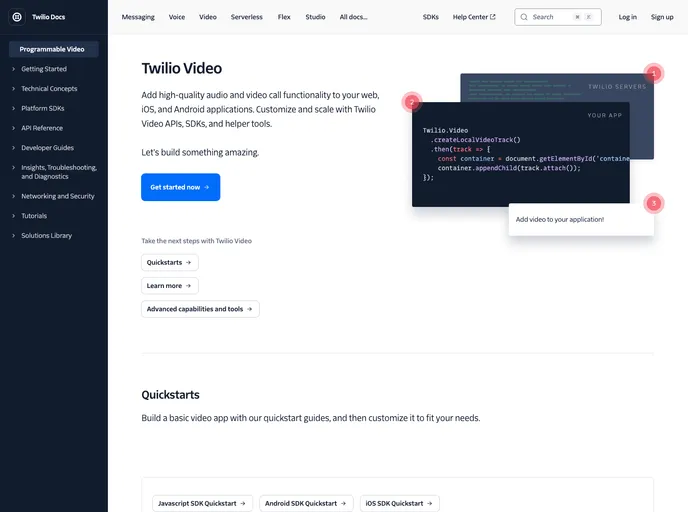Expand the Technical Concepts chevron
Screen dimensions: 688x512
[x=13, y=89]
